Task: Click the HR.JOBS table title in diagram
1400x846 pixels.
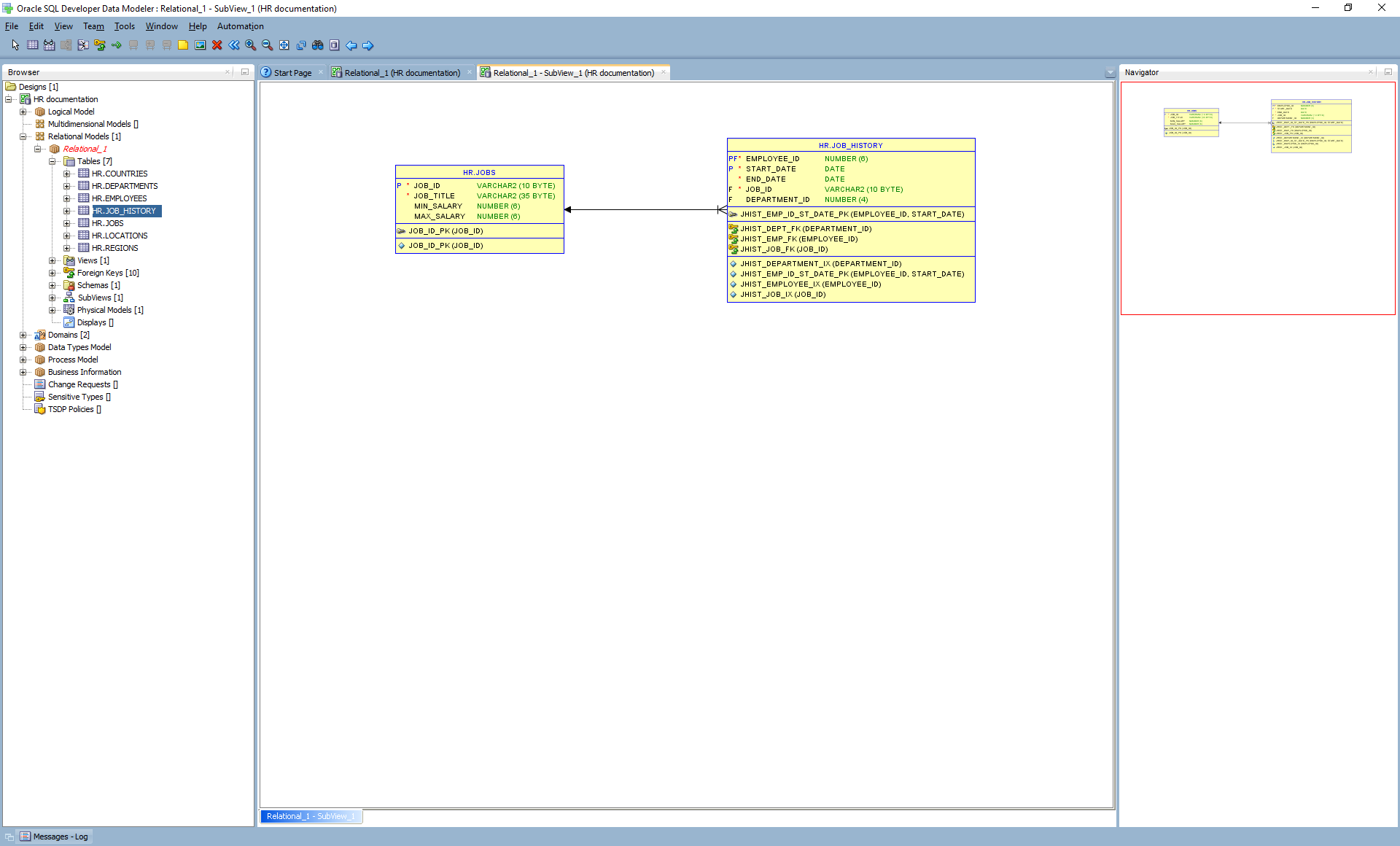Action: (x=479, y=173)
